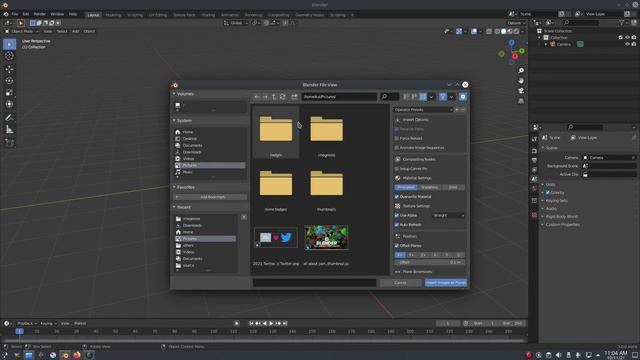Image resolution: width=640 pixels, height=360 pixels.
Task: Switch file display to thumbnails mode
Action: (x=423, y=97)
